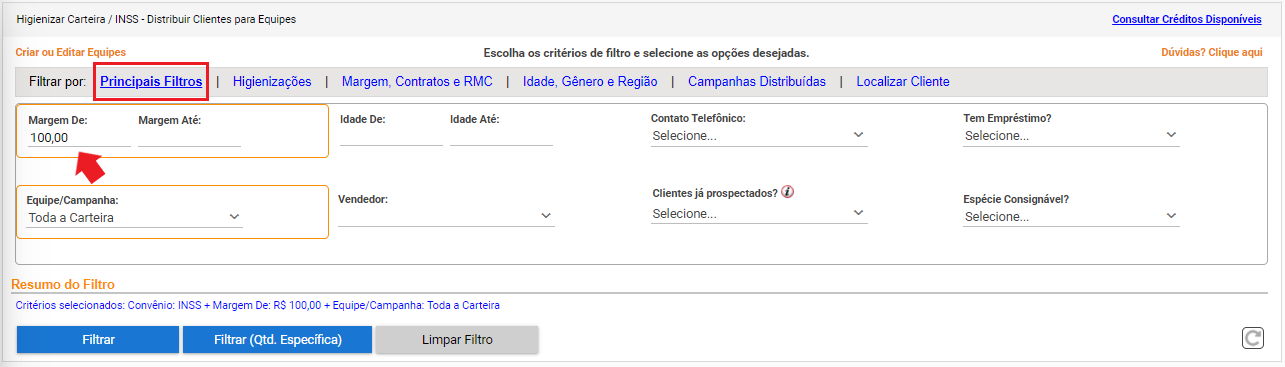The height and width of the screenshot is (367, 1285).
Task: Open the Consultar Créditos Disponíveis link
Action: 1187,19
